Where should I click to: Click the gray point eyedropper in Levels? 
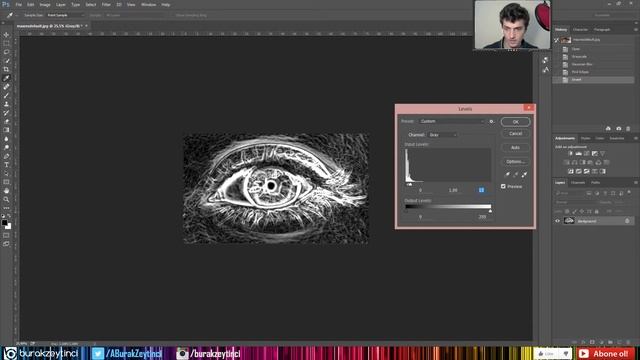click(516, 174)
